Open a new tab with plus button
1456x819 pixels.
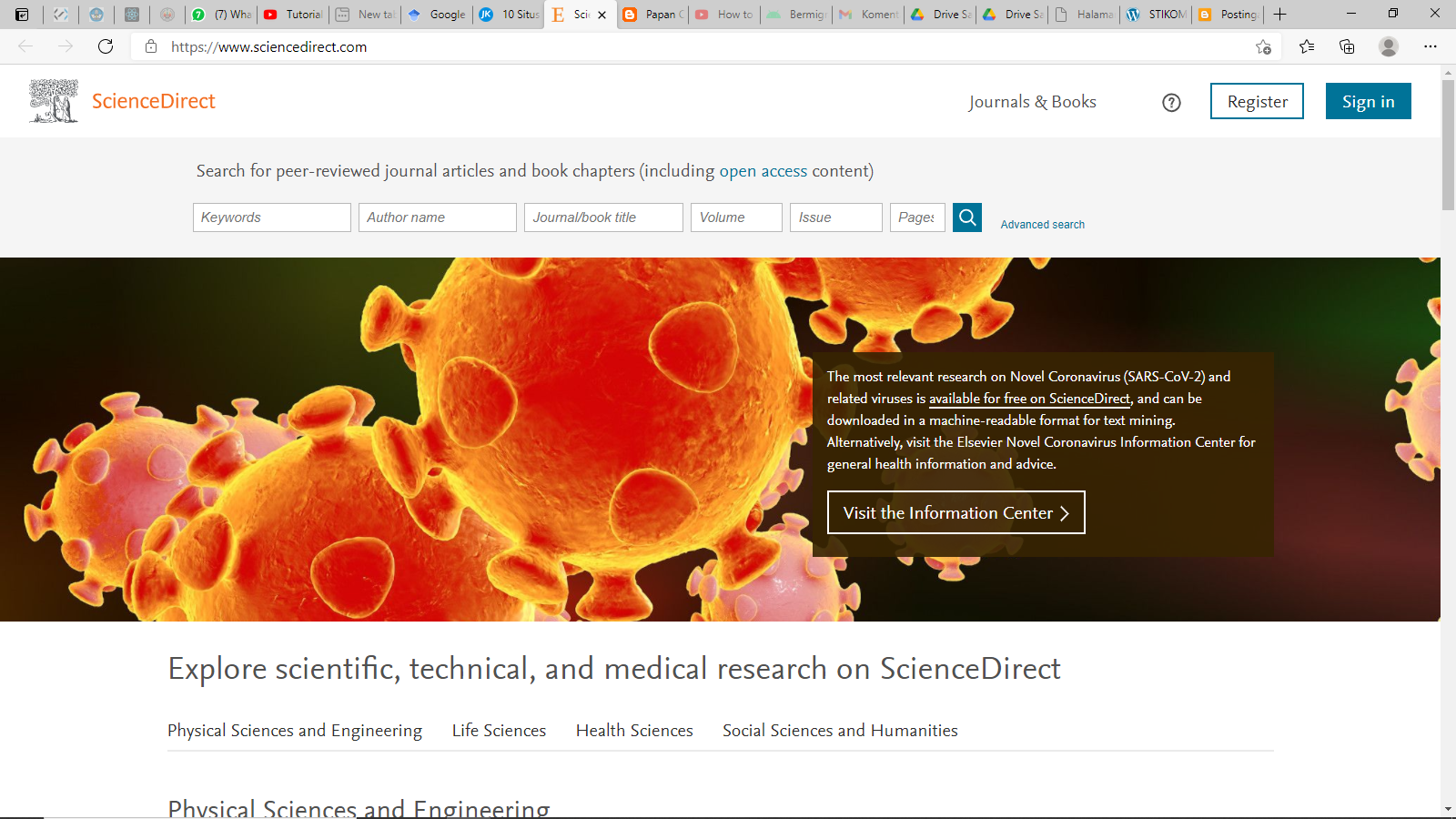pos(1279,14)
